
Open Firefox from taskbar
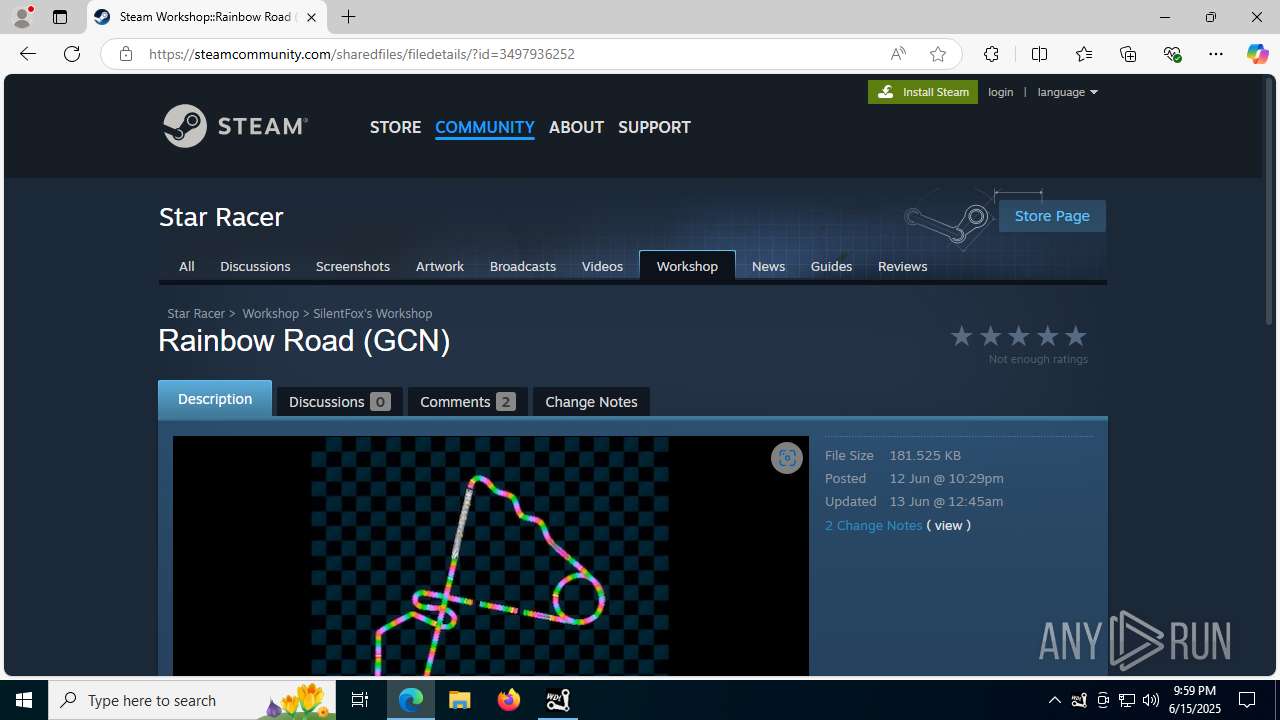coord(509,700)
